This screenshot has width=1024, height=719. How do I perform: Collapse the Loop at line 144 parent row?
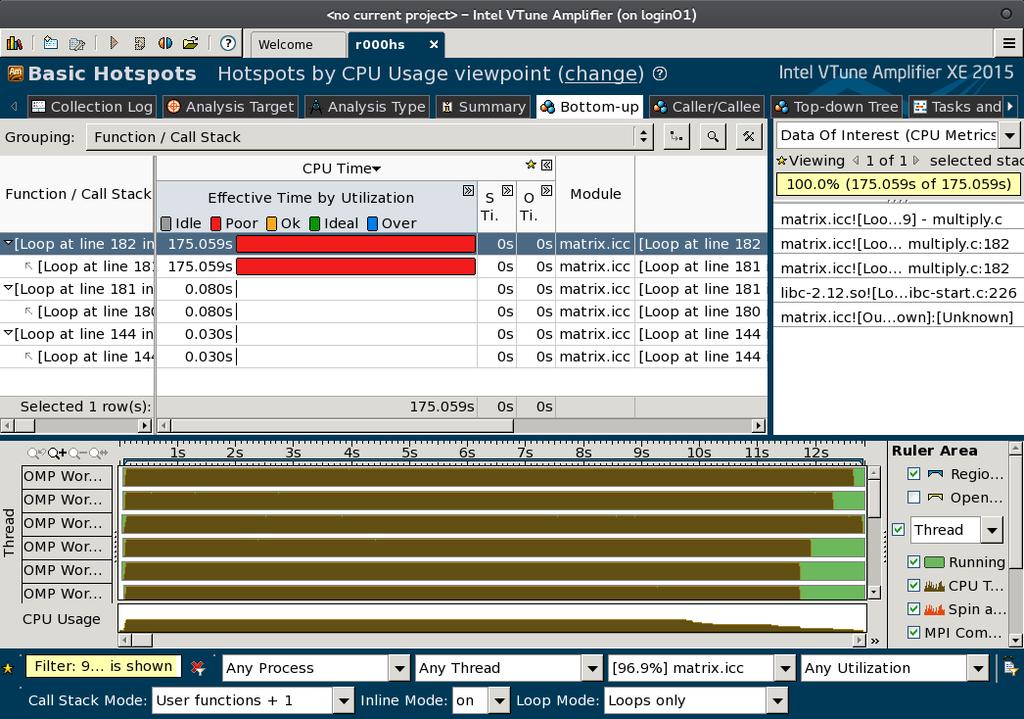8,333
